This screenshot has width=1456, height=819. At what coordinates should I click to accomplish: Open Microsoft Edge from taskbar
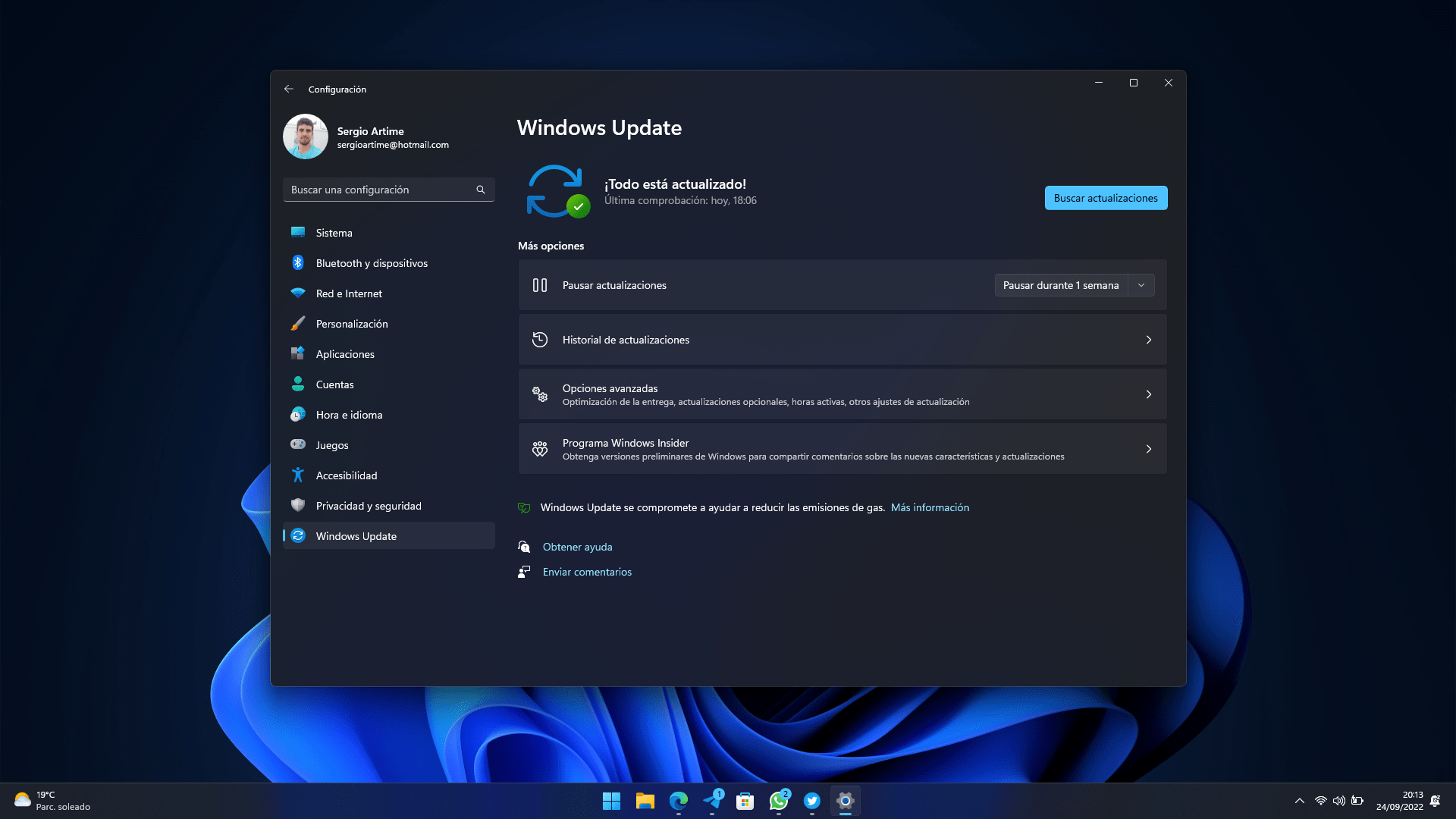[x=679, y=801]
